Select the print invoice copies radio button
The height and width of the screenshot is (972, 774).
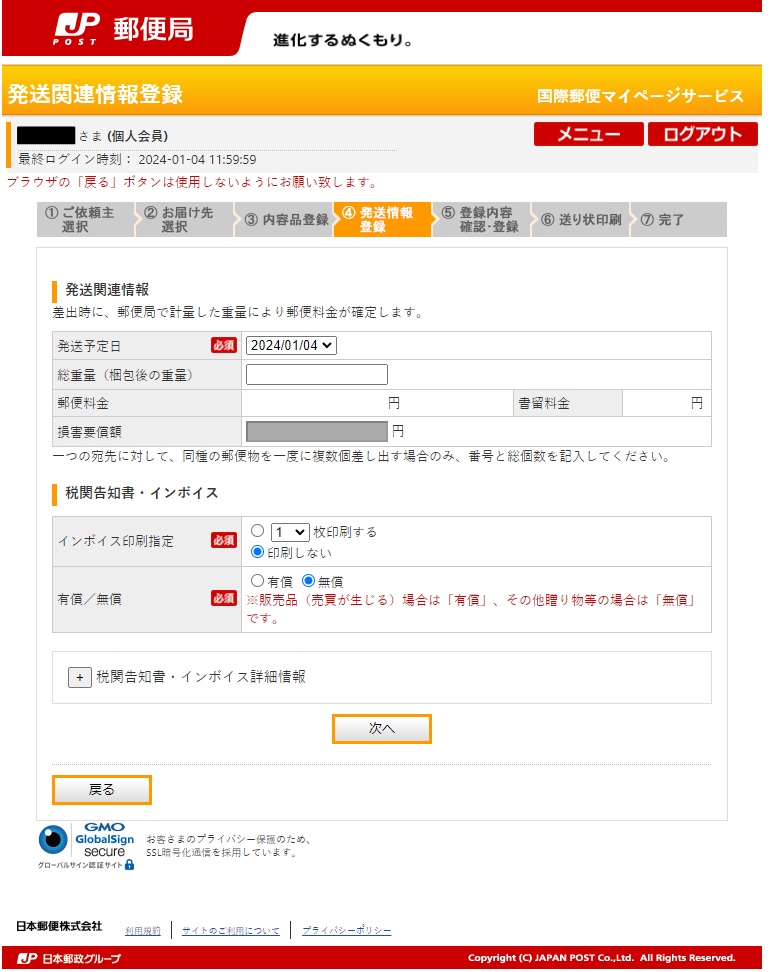258,532
